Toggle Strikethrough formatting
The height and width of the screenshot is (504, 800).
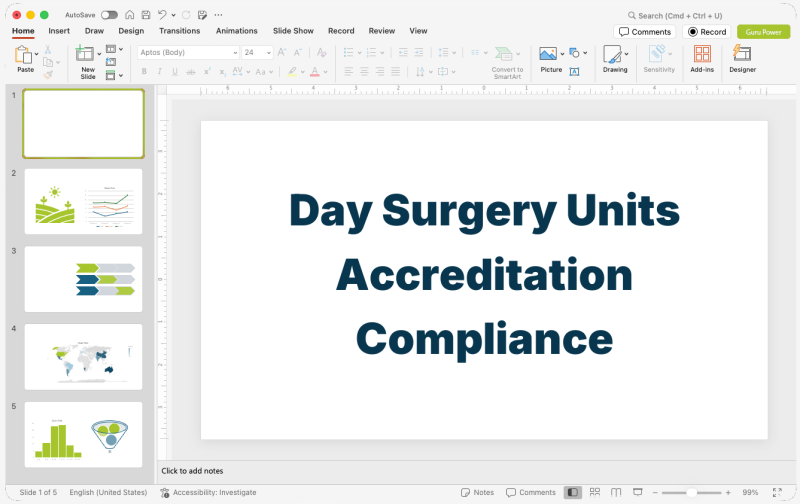pos(191,72)
